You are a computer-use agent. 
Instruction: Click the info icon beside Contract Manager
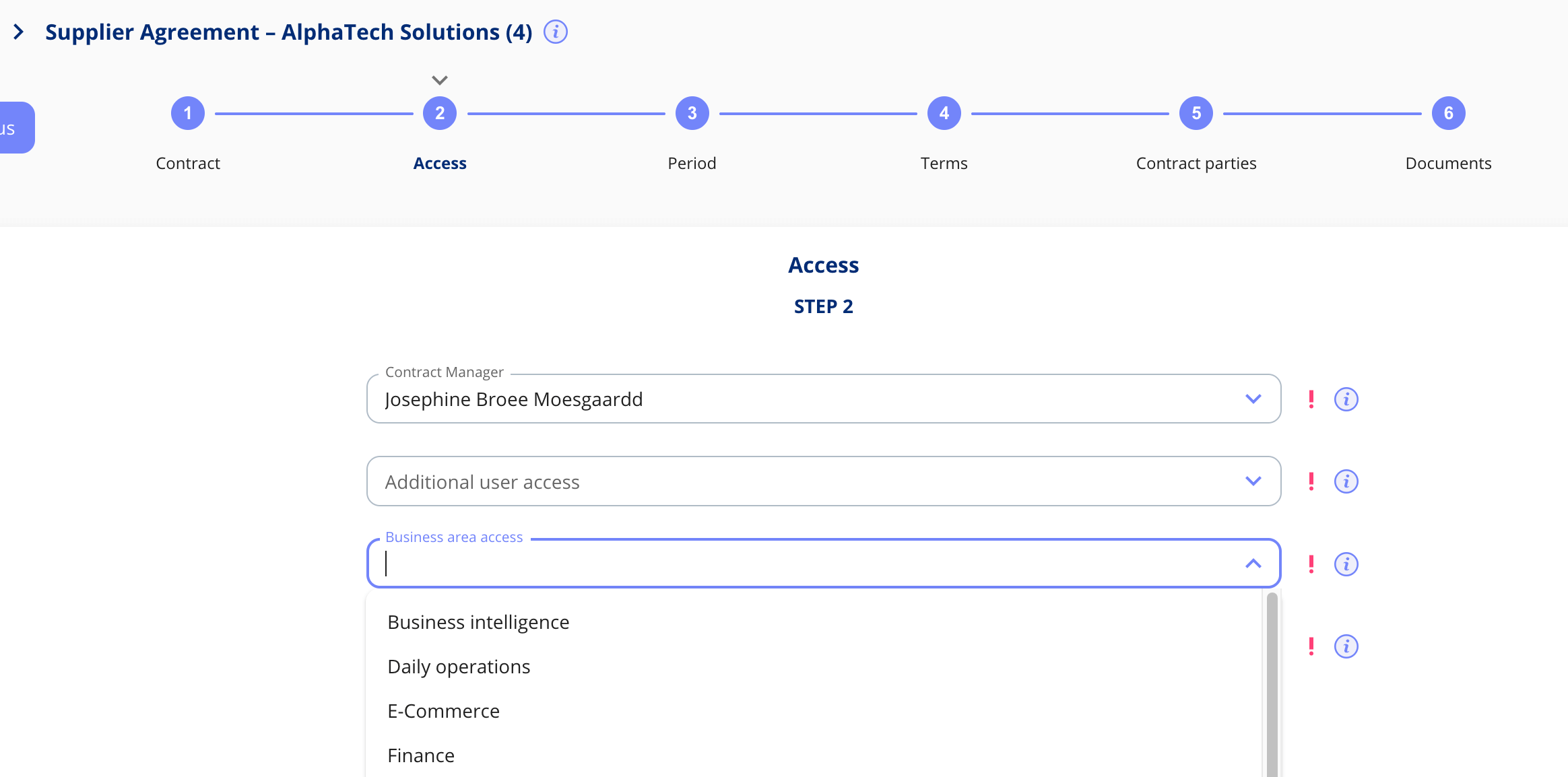[1346, 398]
